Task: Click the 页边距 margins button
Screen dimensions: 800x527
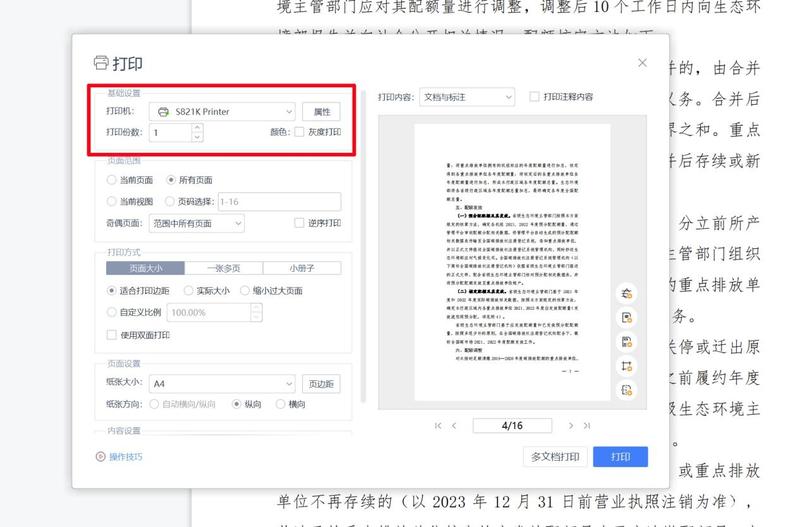Action: [x=321, y=384]
